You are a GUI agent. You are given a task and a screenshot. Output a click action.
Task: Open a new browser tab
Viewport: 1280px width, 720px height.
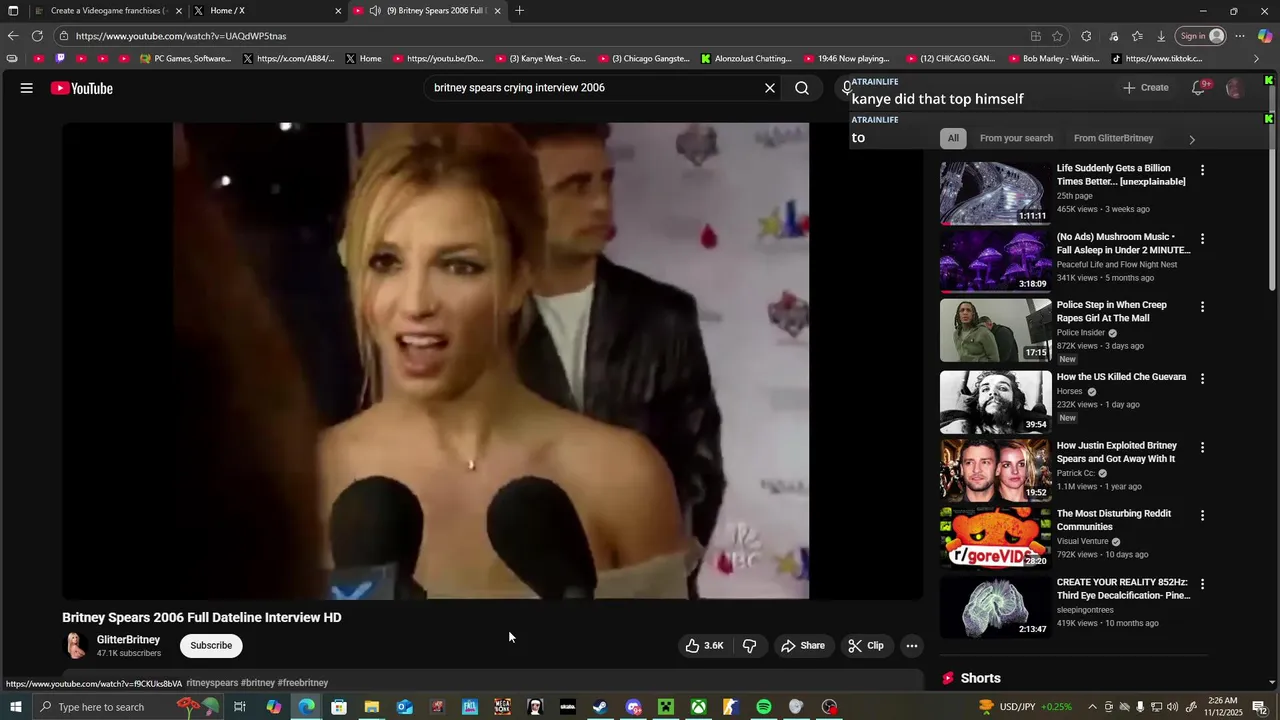point(519,11)
